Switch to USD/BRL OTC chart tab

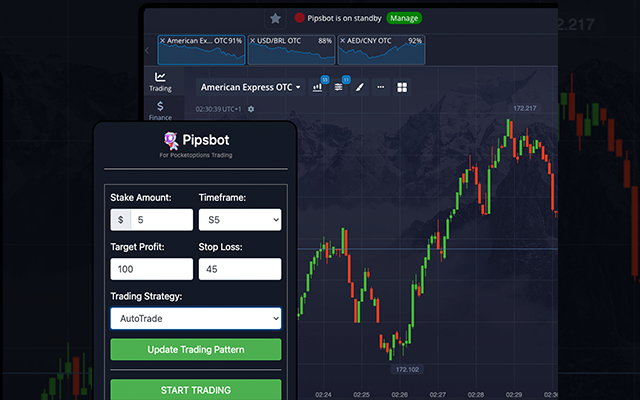point(291,50)
